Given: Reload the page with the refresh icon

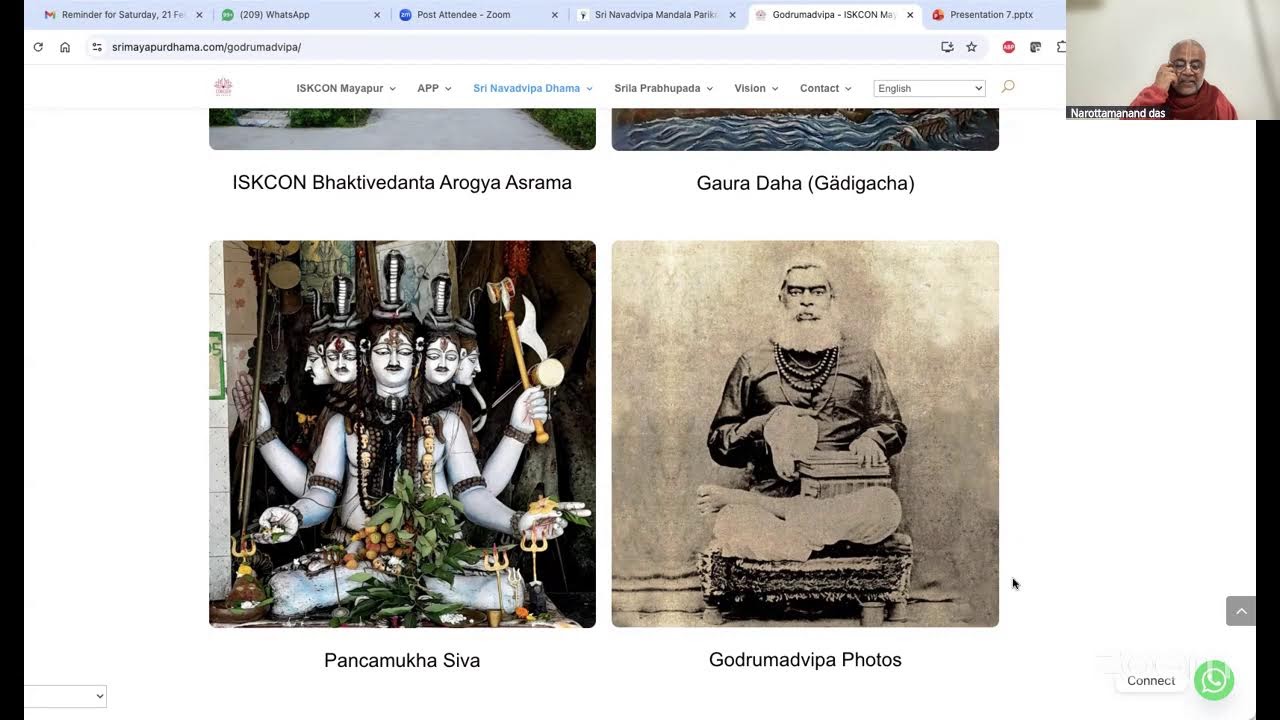Looking at the screenshot, I should tap(38, 47).
